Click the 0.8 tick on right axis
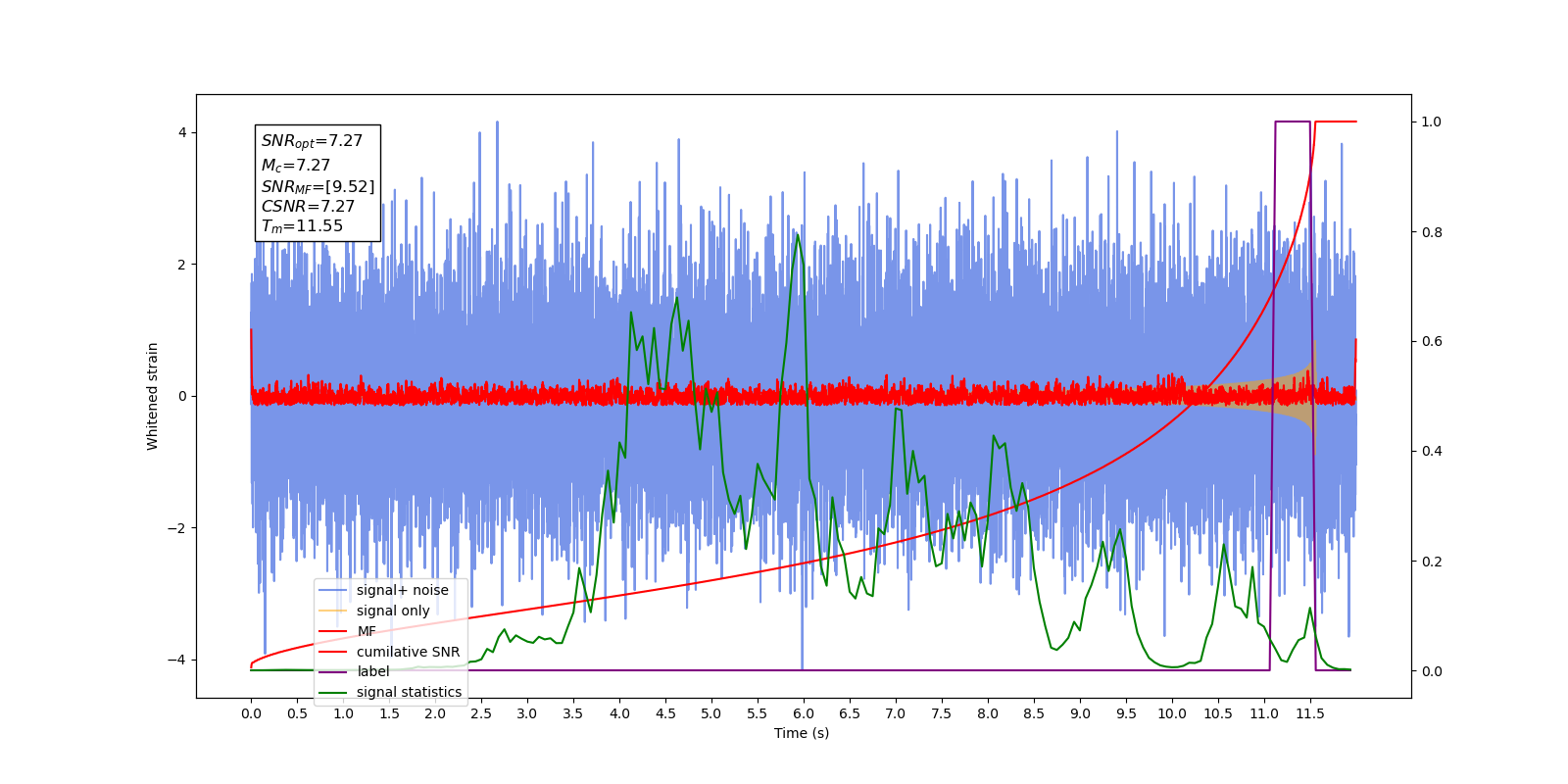1568x784 pixels. coord(1432,232)
